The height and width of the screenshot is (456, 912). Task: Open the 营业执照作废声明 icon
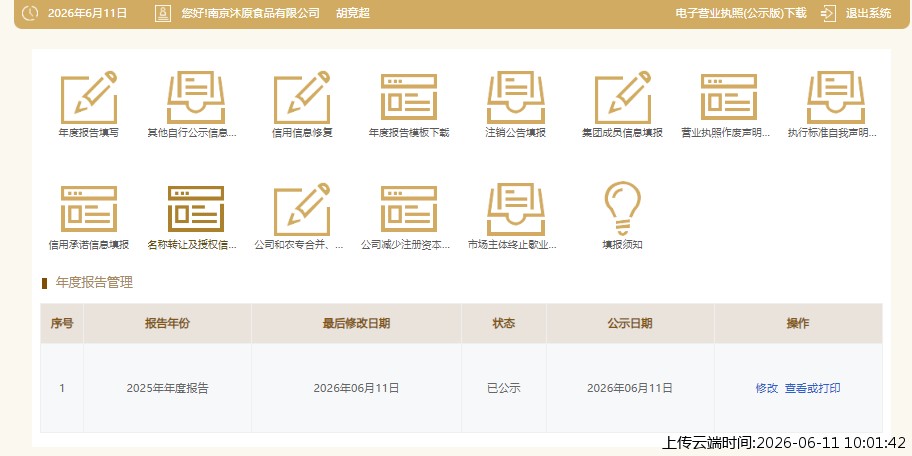[729, 97]
